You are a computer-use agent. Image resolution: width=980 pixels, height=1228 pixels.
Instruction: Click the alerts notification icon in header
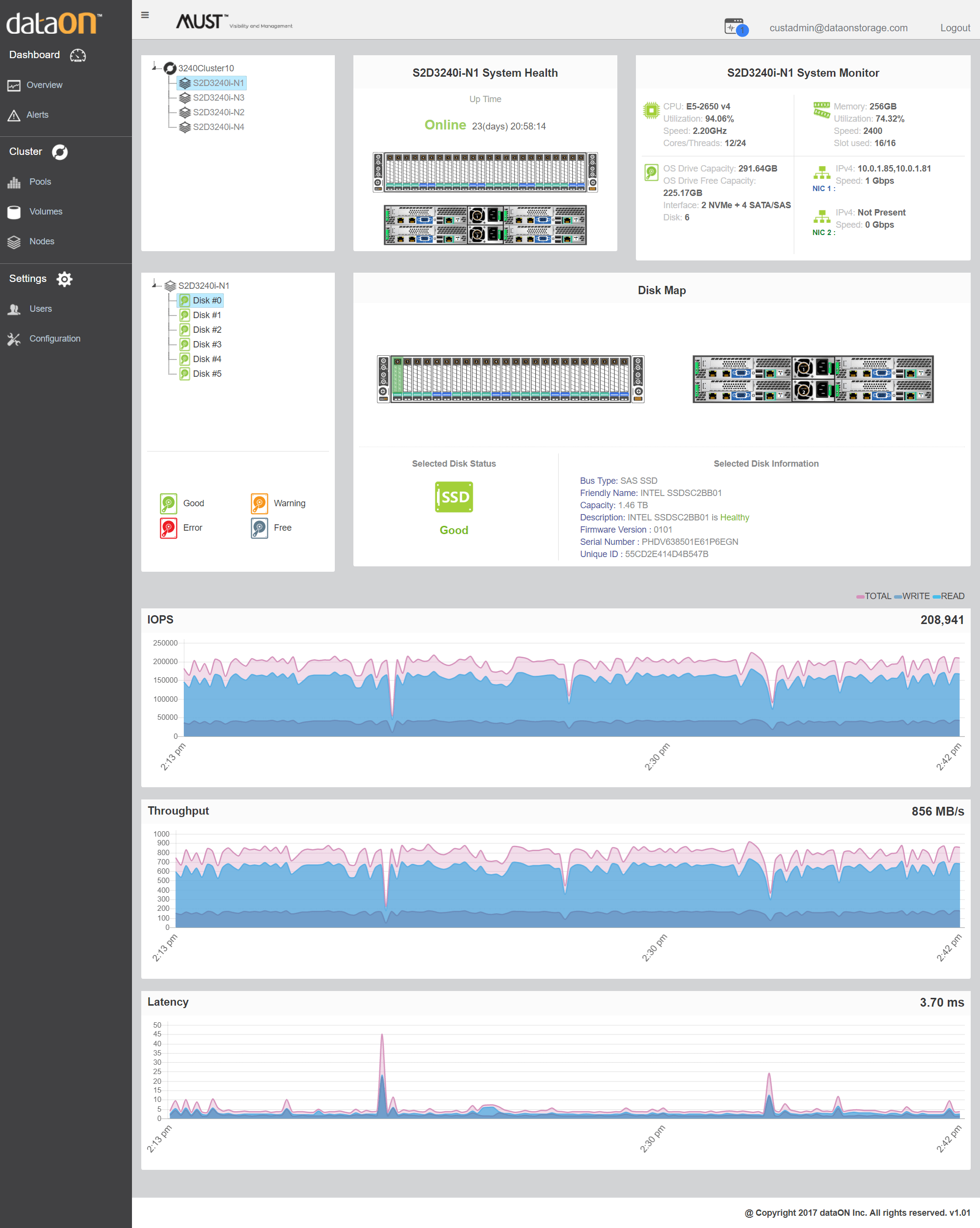tap(736, 27)
